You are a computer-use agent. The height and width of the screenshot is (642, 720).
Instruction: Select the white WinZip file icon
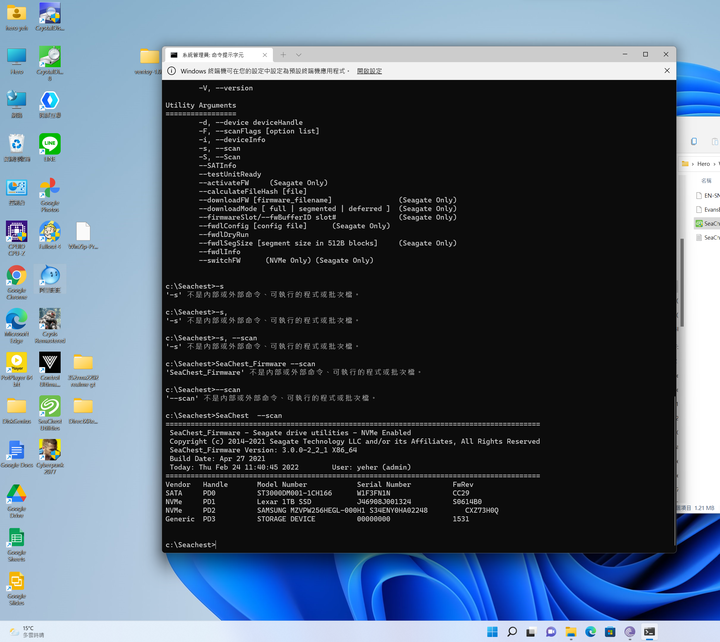pos(83,235)
